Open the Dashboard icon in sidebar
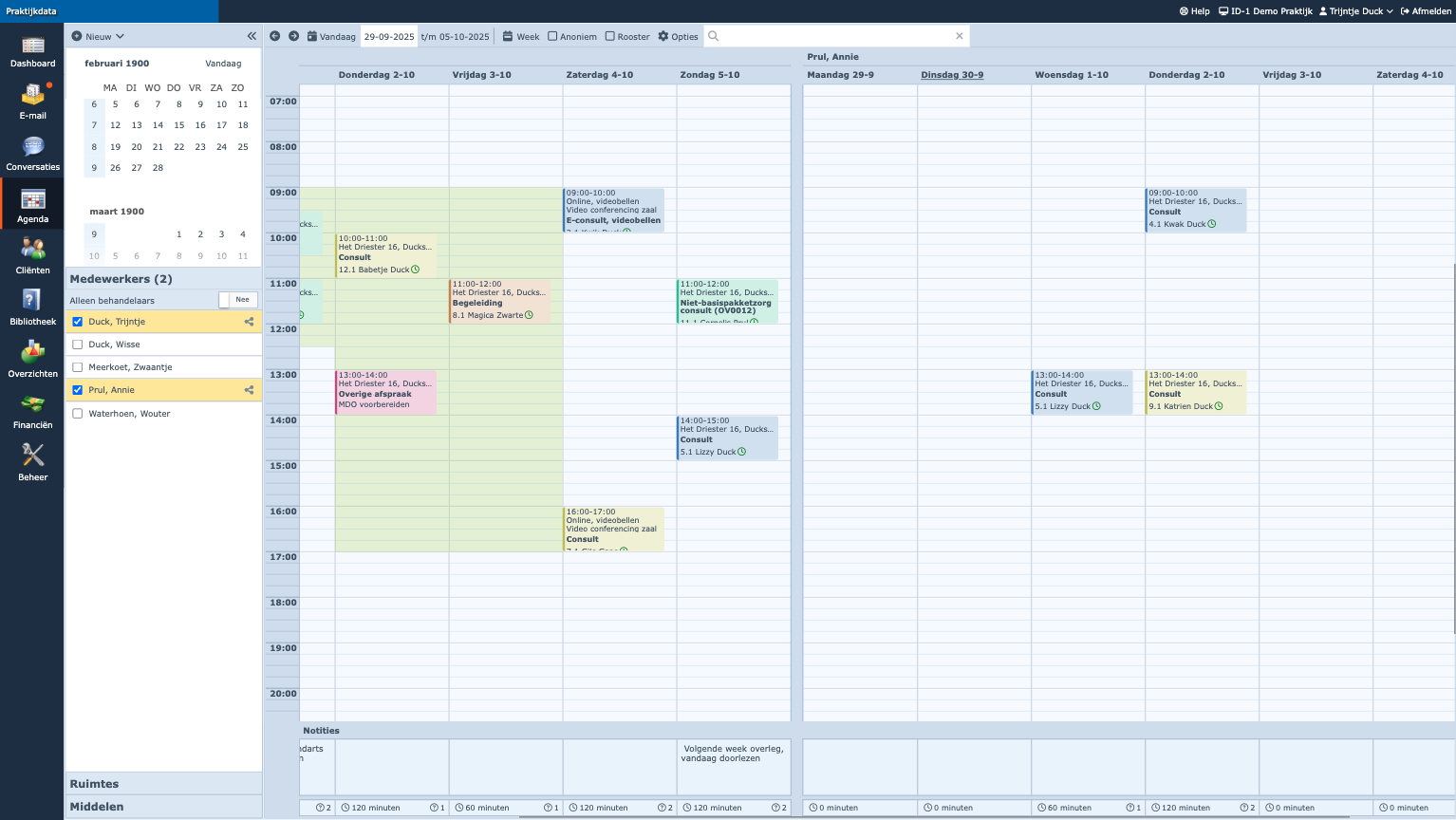 coord(32,46)
